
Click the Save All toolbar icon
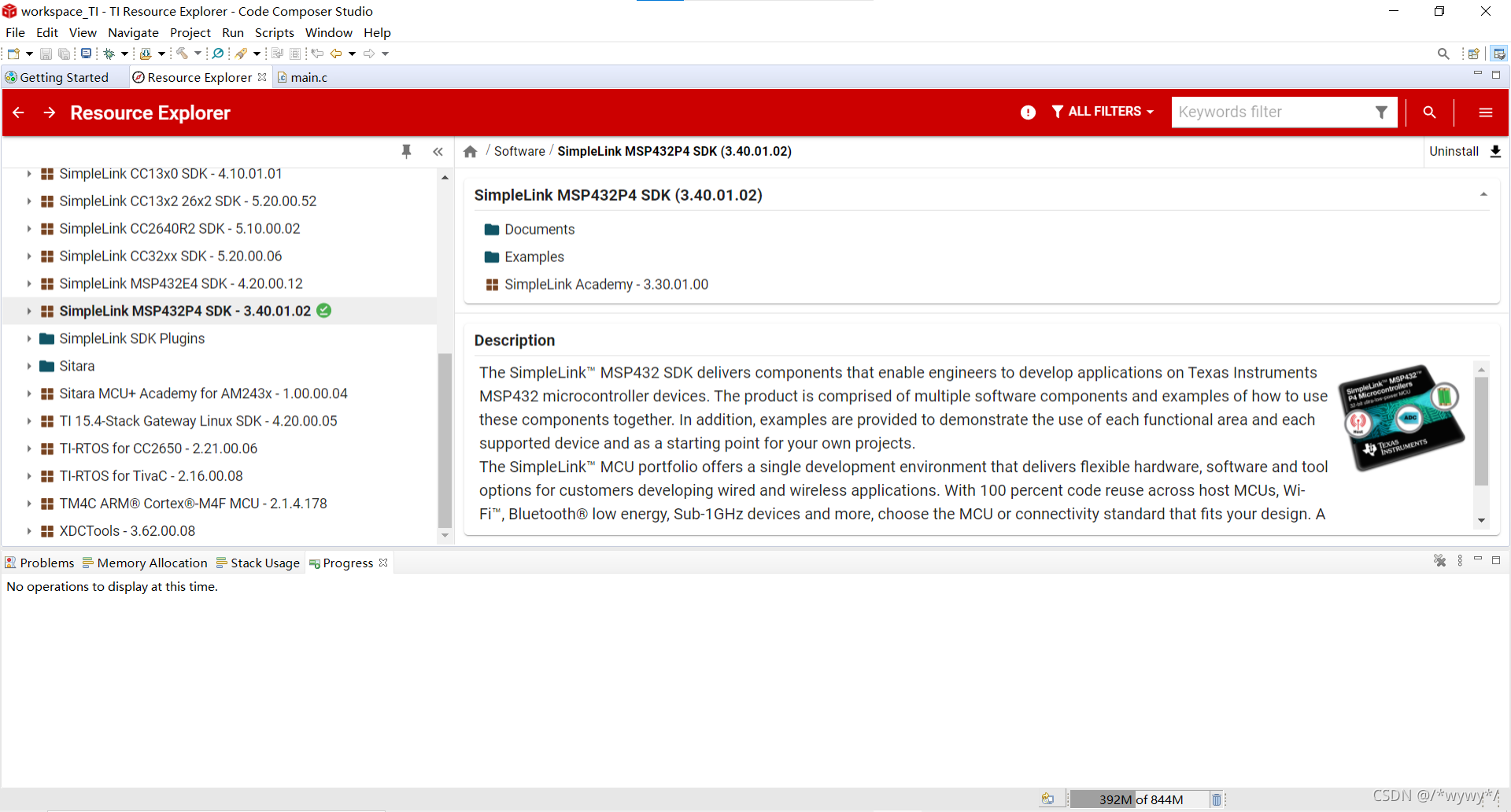click(x=65, y=54)
